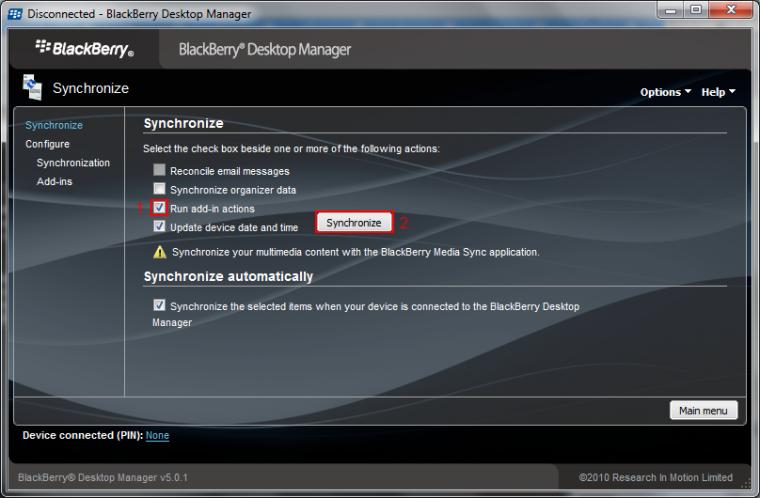The width and height of the screenshot is (760, 498).
Task: Click the title bar BlackBerry app icon
Action: (15, 14)
